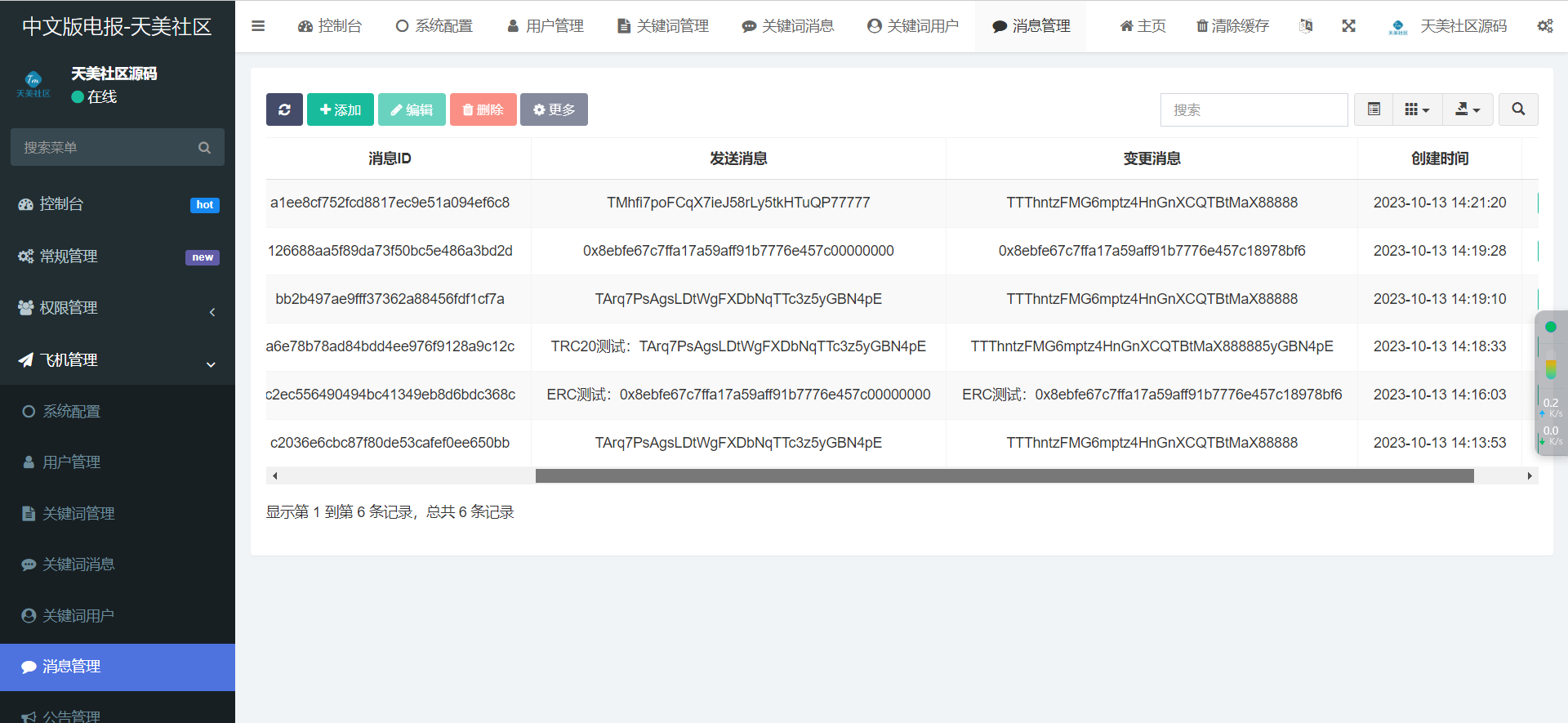Toggle the table card view icon
The width and height of the screenshot is (1568, 723).
click(1374, 109)
